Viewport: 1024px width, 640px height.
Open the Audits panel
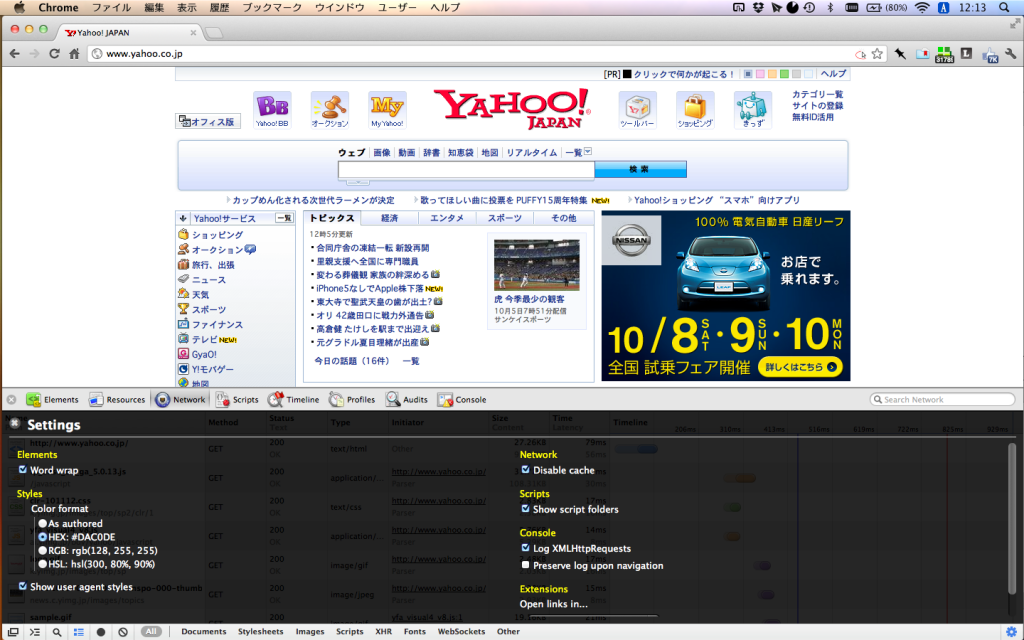pyautogui.click(x=407, y=400)
